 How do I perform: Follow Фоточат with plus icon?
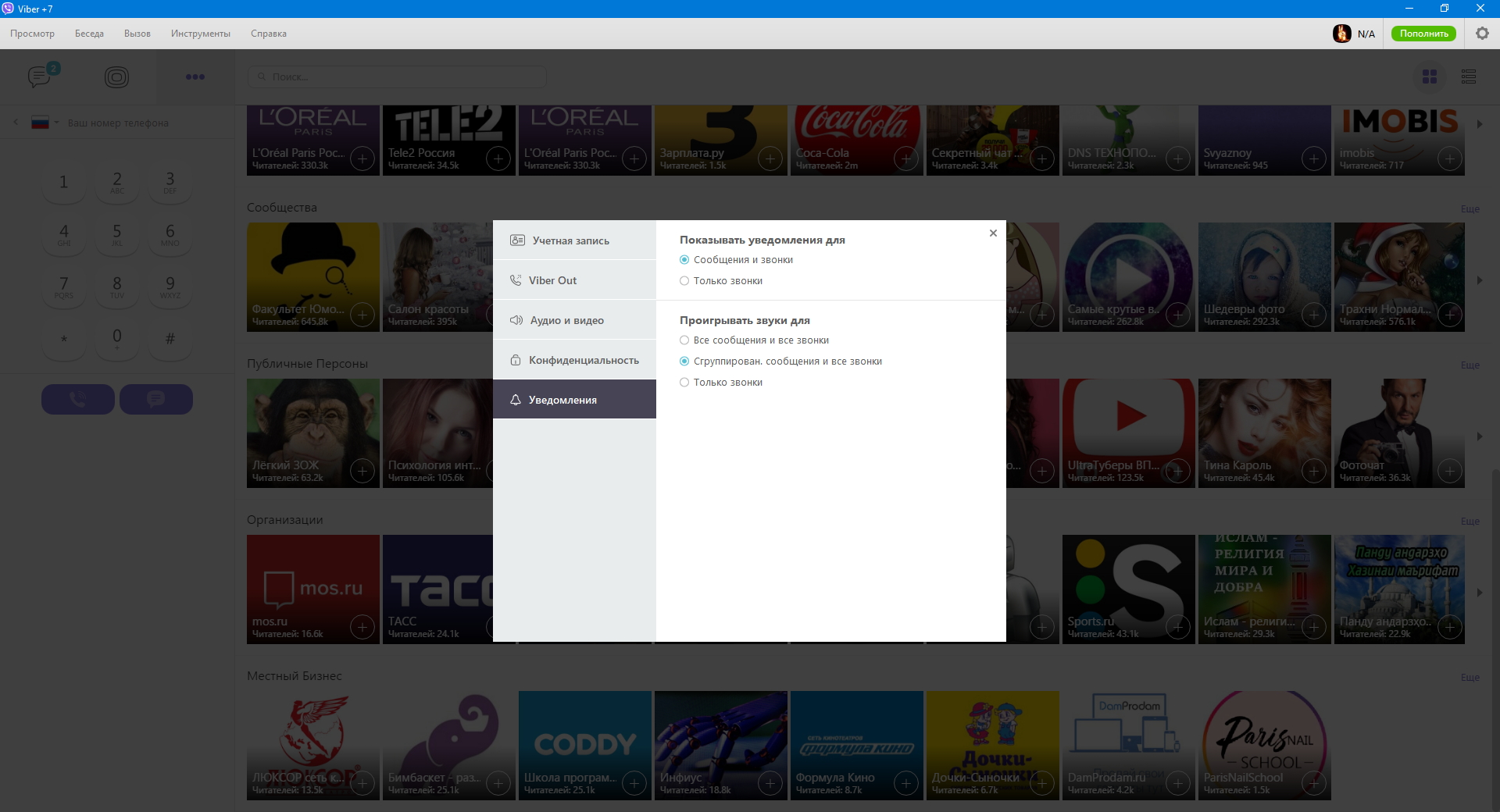(x=1450, y=472)
